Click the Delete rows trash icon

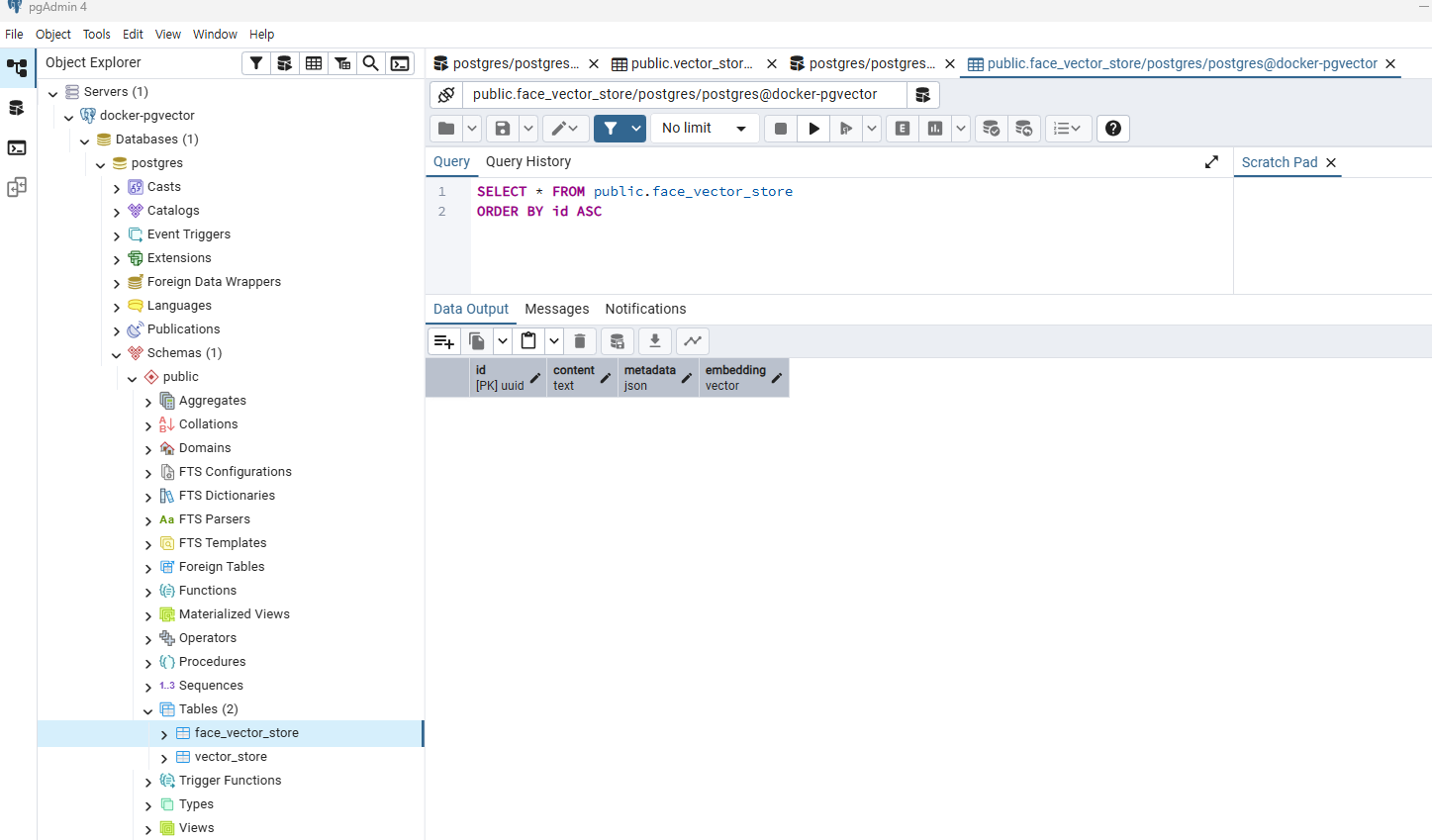point(580,341)
